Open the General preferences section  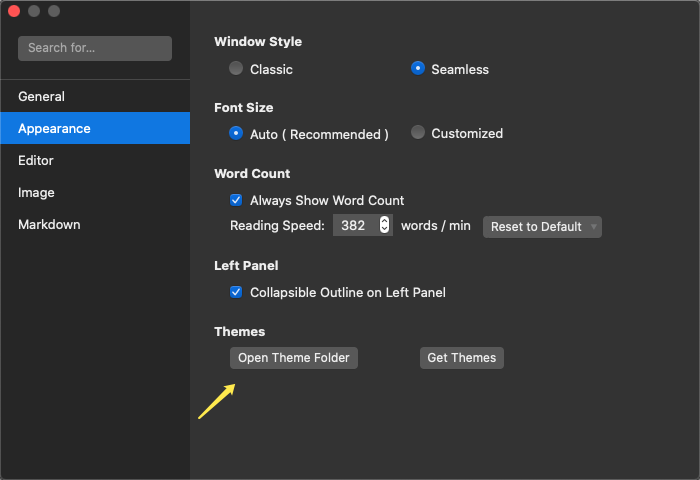(x=41, y=97)
